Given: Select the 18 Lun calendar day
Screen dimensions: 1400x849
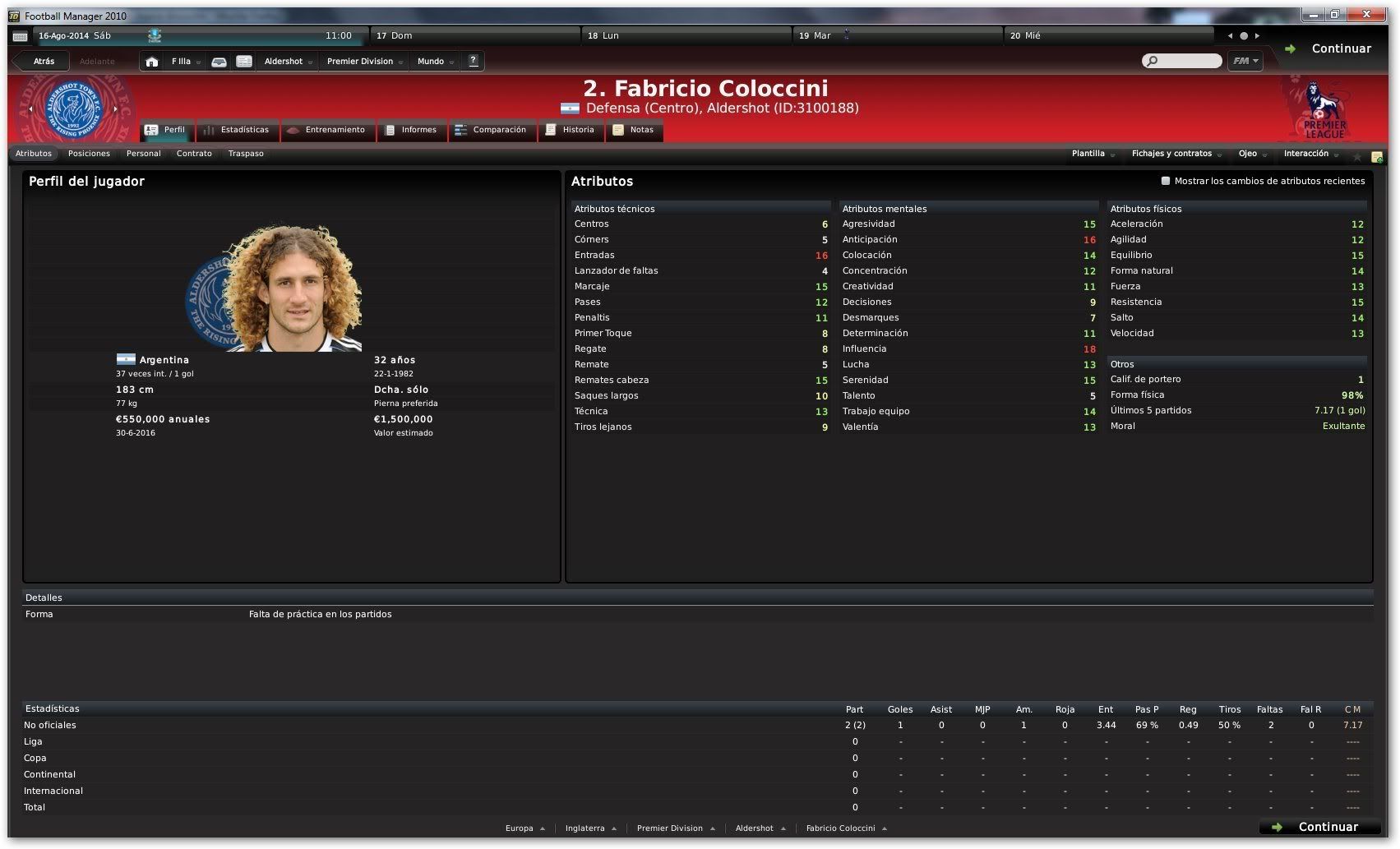Looking at the screenshot, I should [686, 36].
